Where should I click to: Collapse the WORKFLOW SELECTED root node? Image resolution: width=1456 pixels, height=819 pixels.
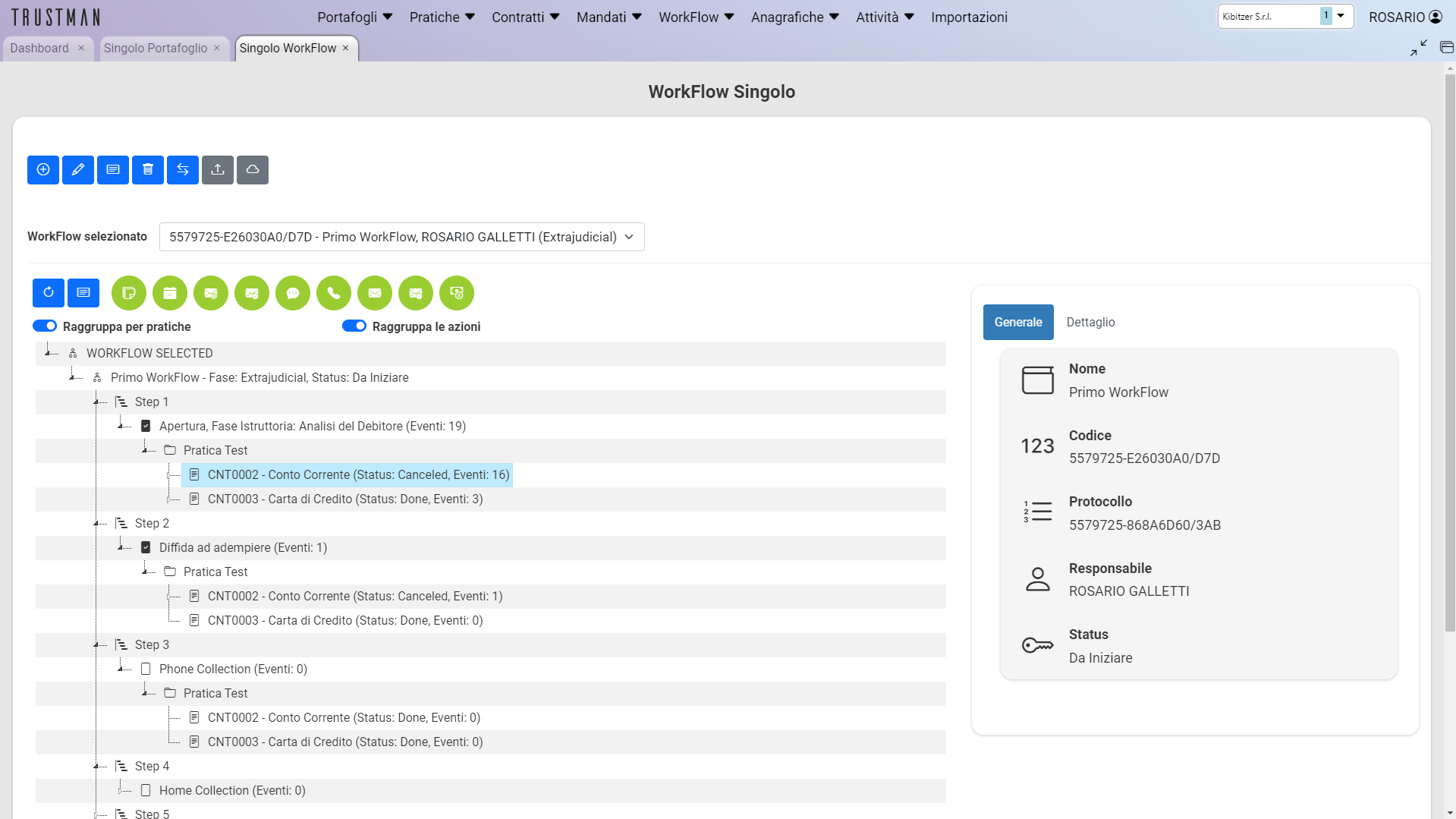[x=49, y=354]
